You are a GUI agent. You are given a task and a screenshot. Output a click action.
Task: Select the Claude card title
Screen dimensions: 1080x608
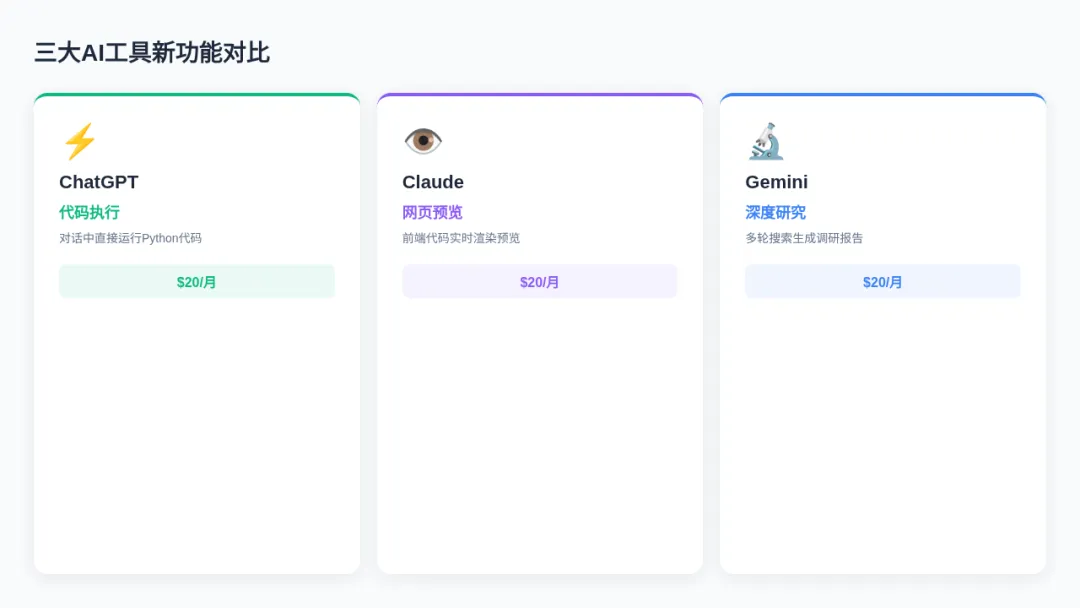coord(433,182)
